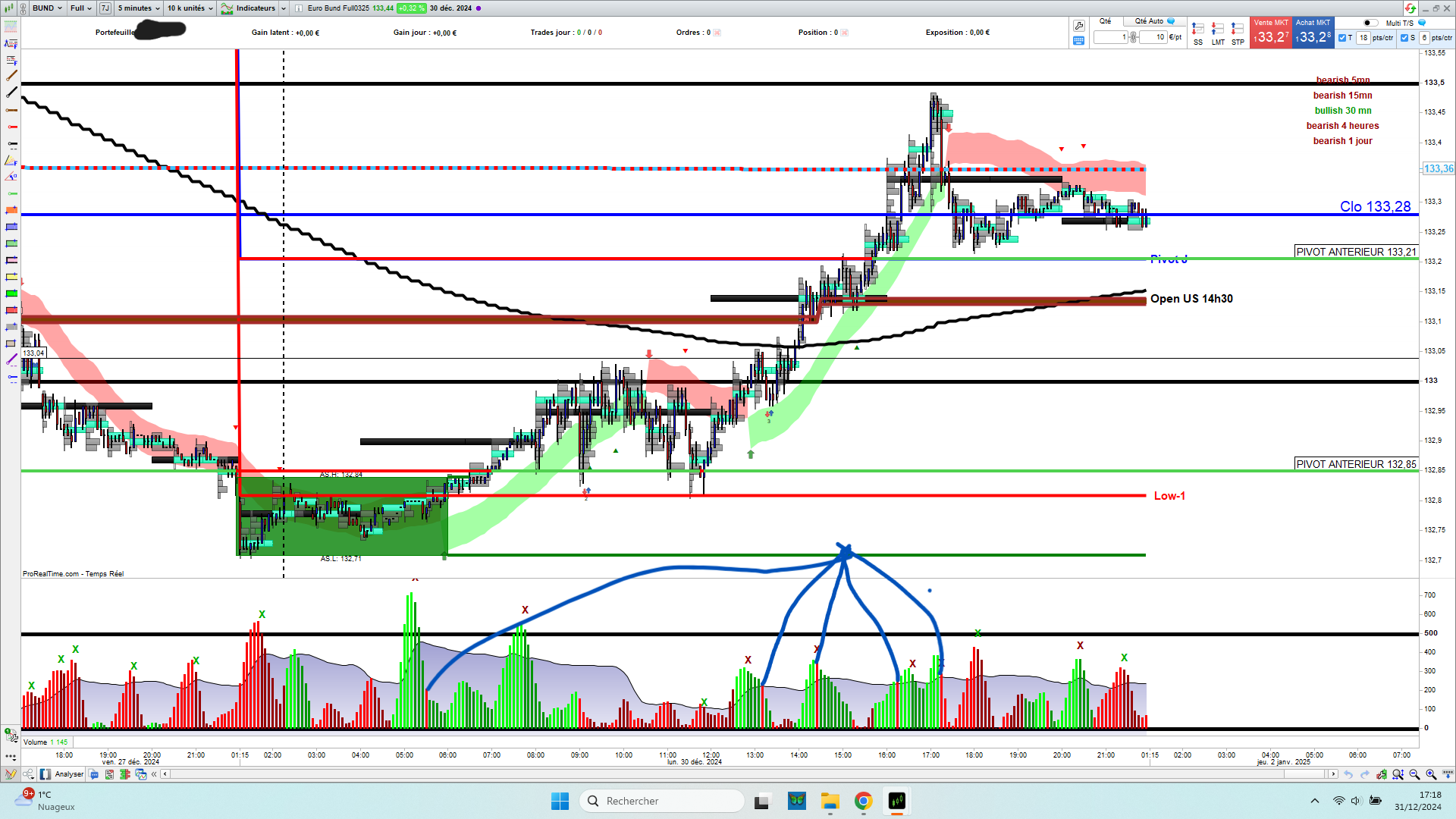Screen dimensions: 1456x819
Task: Uncheck the S stop-loss checkbox
Action: [x=1404, y=38]
